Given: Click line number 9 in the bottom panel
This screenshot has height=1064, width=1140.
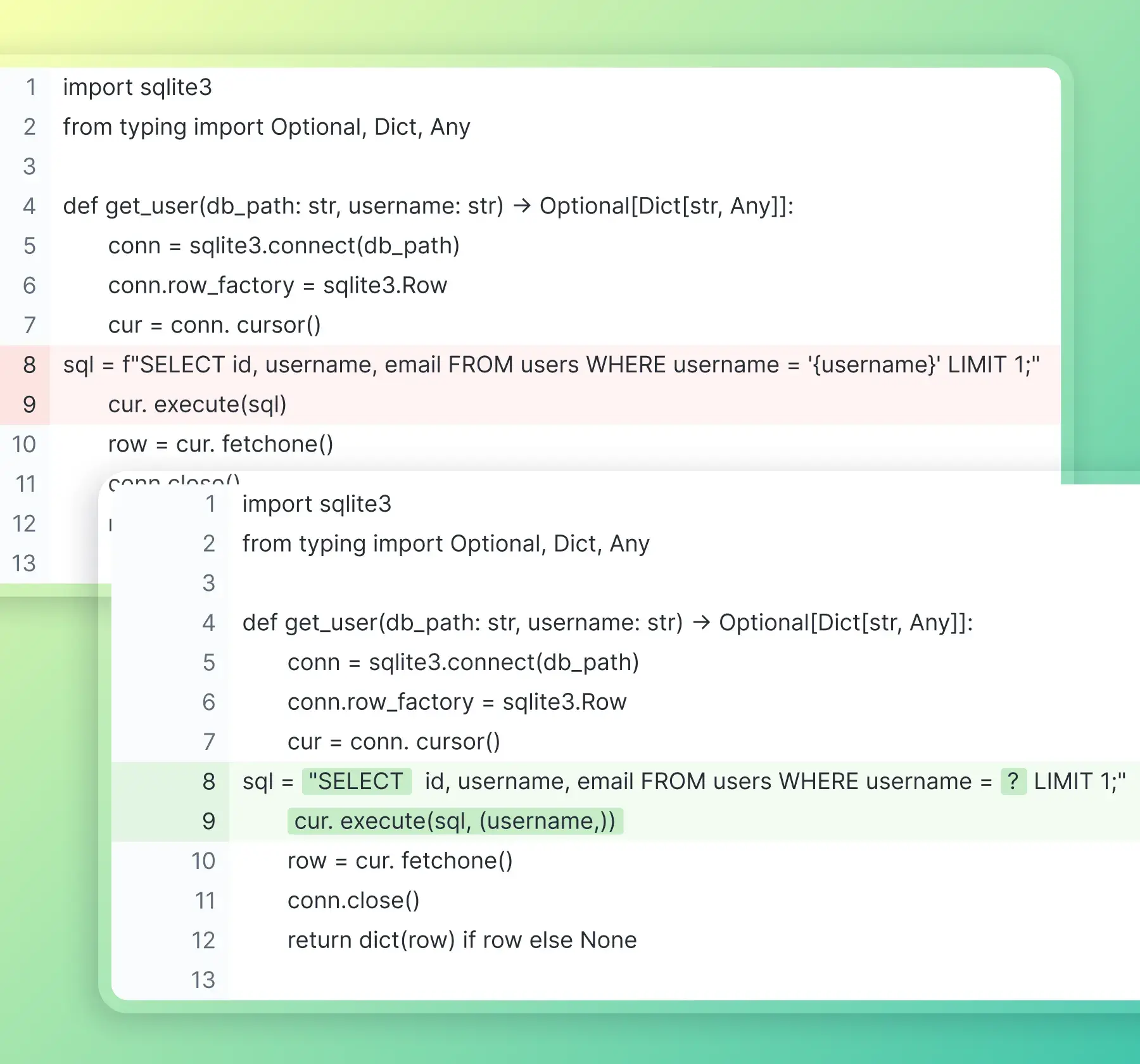Looking at the screenshot, I should pyautogui.click(x=207, y=821).
